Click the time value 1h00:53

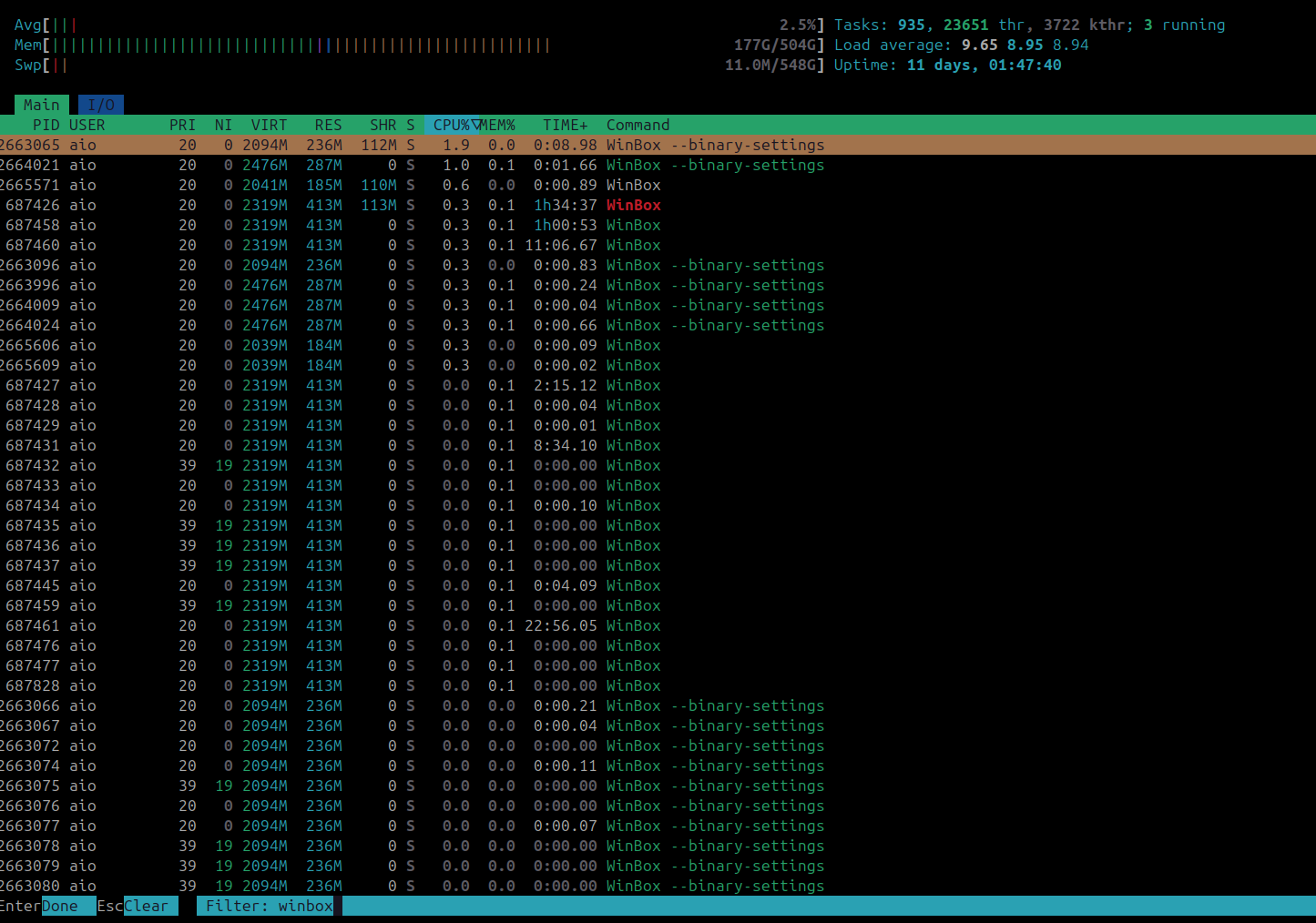pos(566,225)
